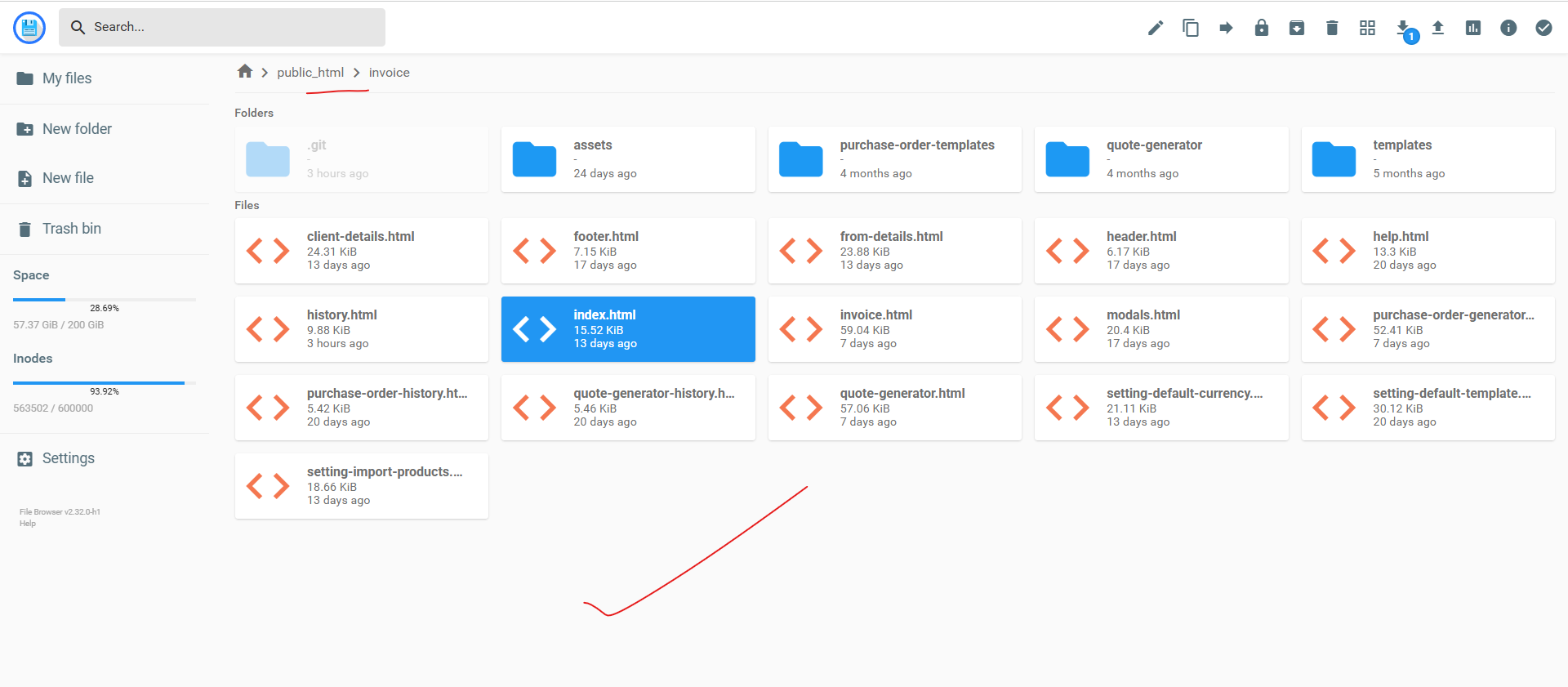Open Settings in sidebar
The width and height of the screenshot is (1568, 687).
point(69,458)
